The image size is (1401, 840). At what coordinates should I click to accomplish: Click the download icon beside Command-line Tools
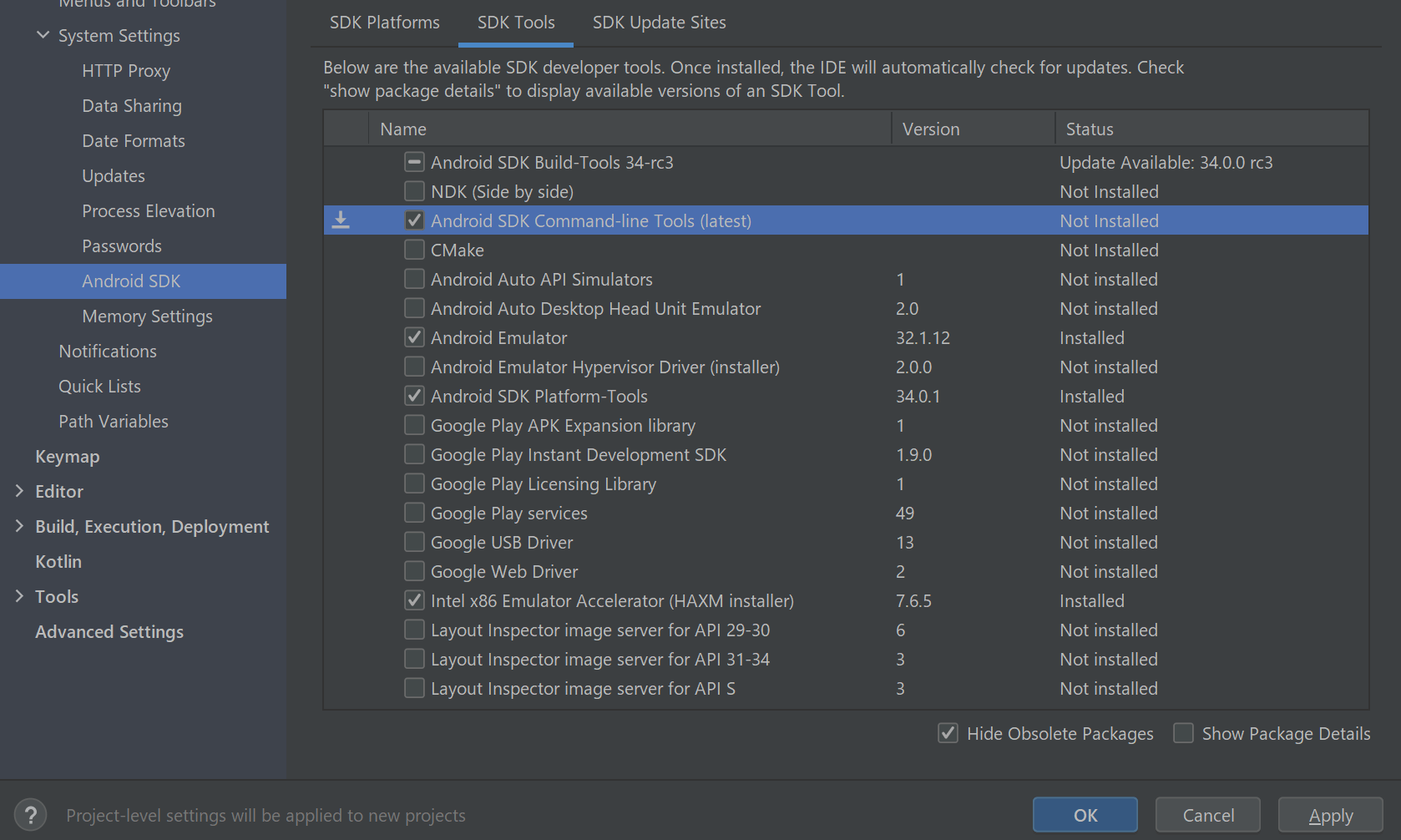click(x=341, y=220)
